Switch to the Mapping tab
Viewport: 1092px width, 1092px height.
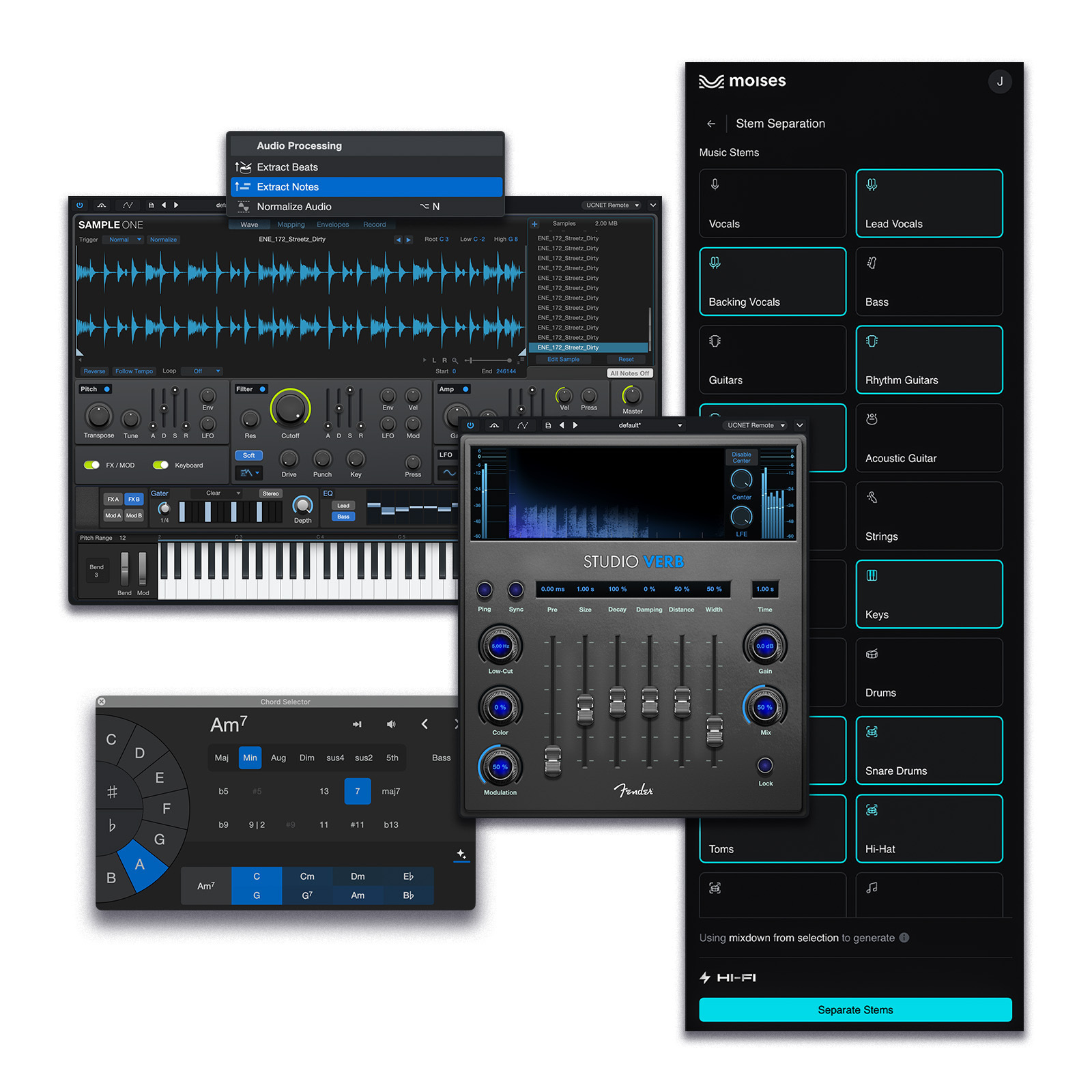(291, 225)
